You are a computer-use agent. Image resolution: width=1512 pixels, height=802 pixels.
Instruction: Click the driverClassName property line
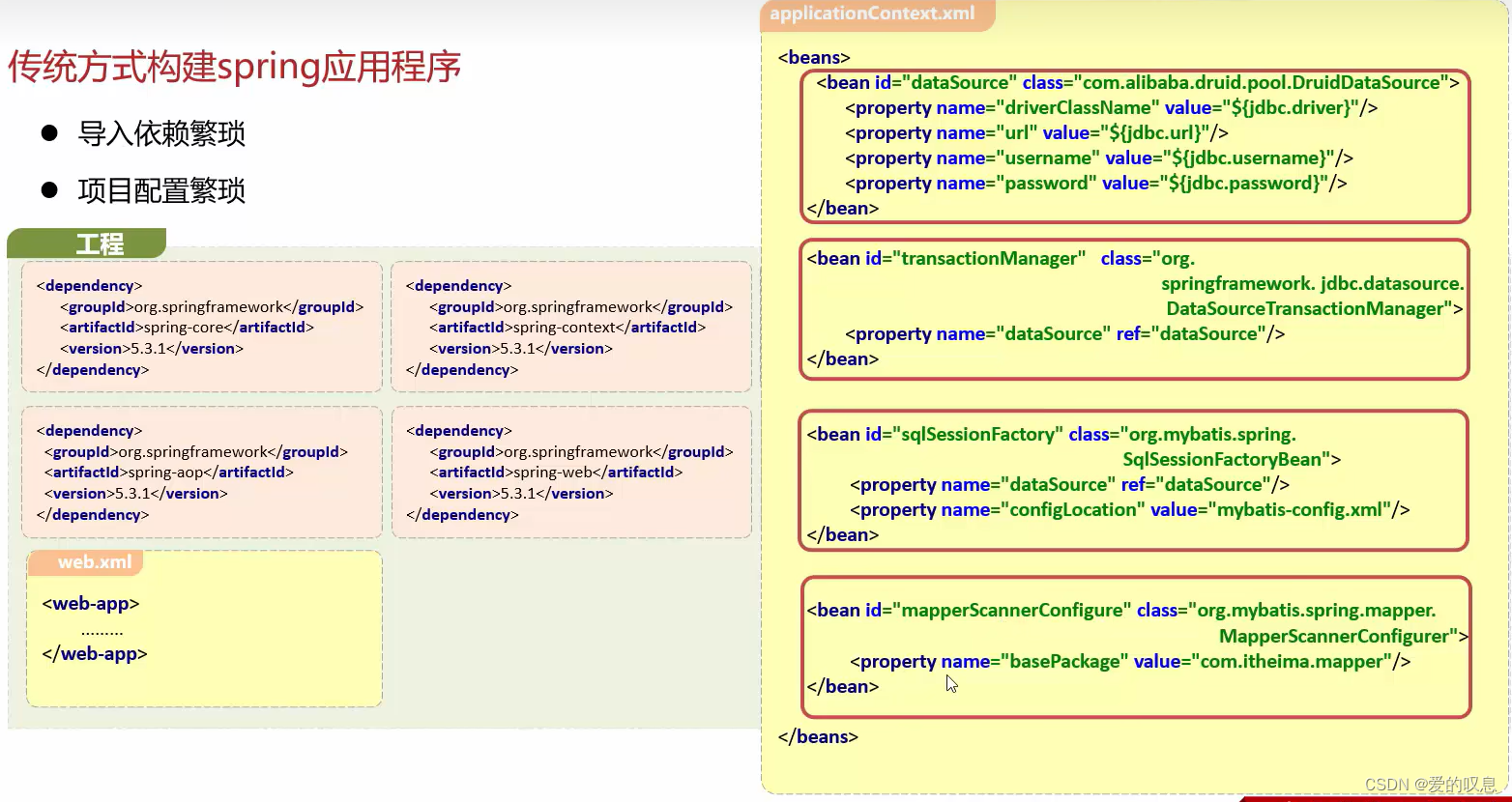coord(1111,107)
